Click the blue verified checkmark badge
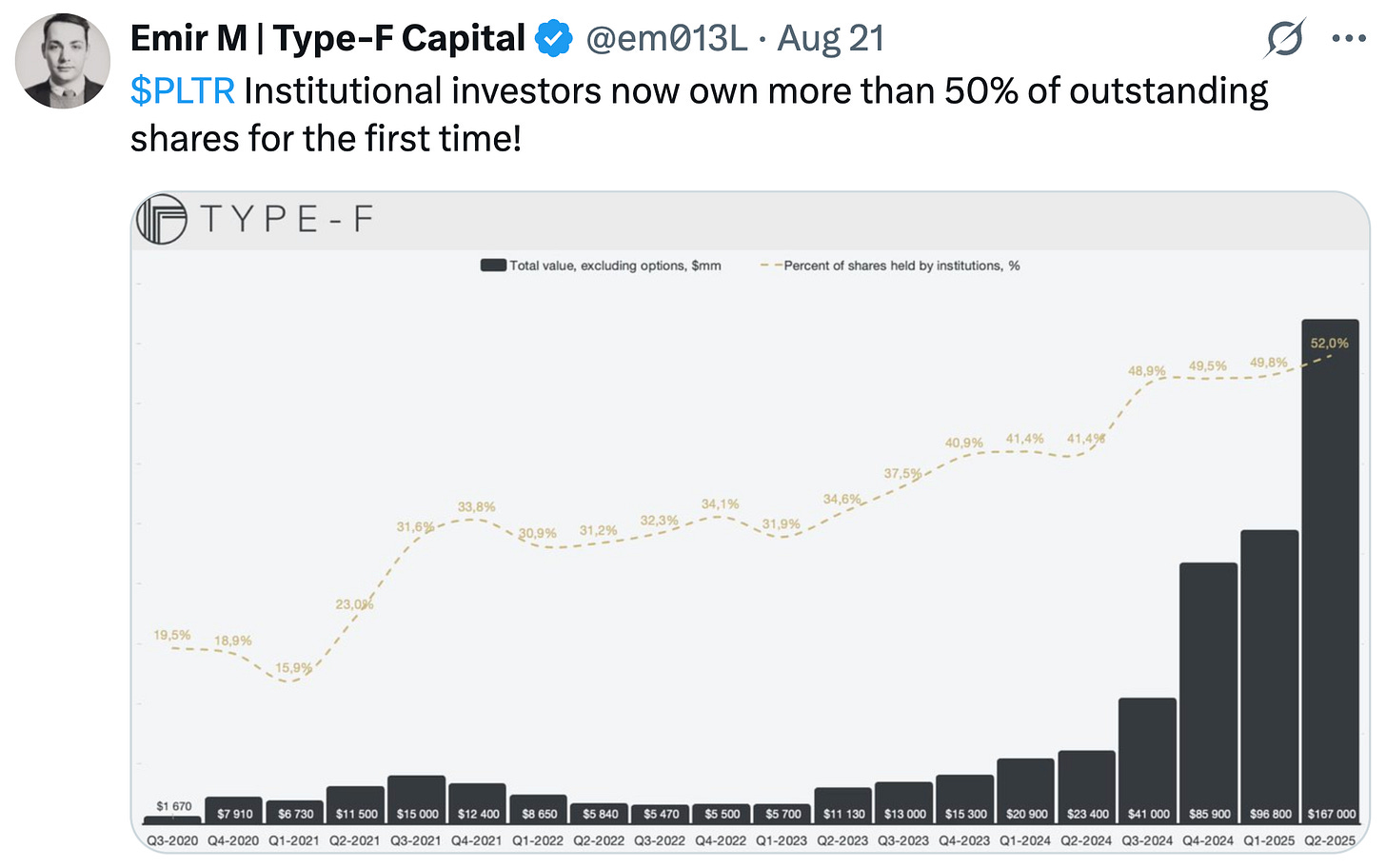Image resolution: width=1386 pixels, height=868 pixels. pos(553,39)
